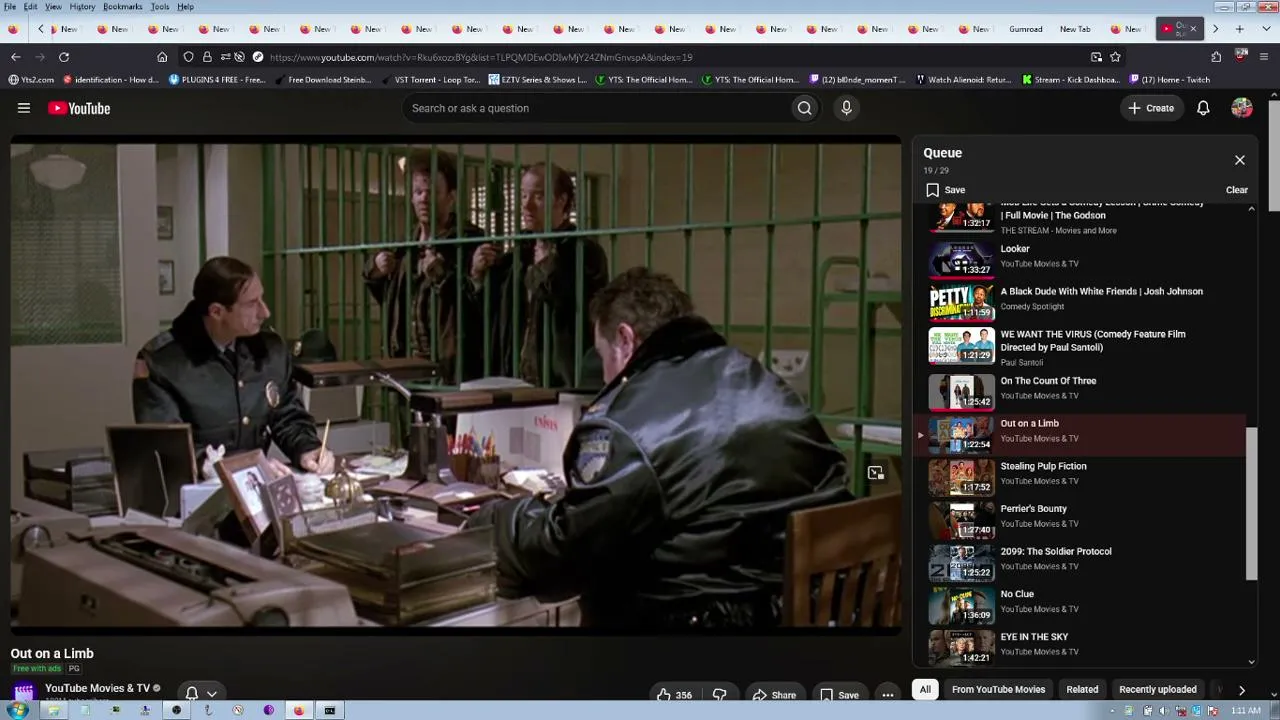Go back with browser back arrow
1280x720 pixels.
[15, 57]
